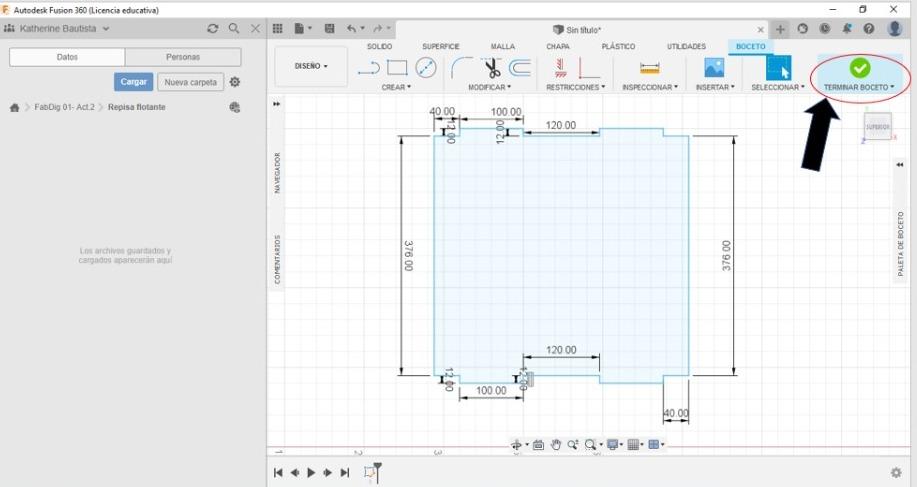This screenshot has height=487, width=917.
Task: Close the Sin título document tab
Action: point(760,29)
